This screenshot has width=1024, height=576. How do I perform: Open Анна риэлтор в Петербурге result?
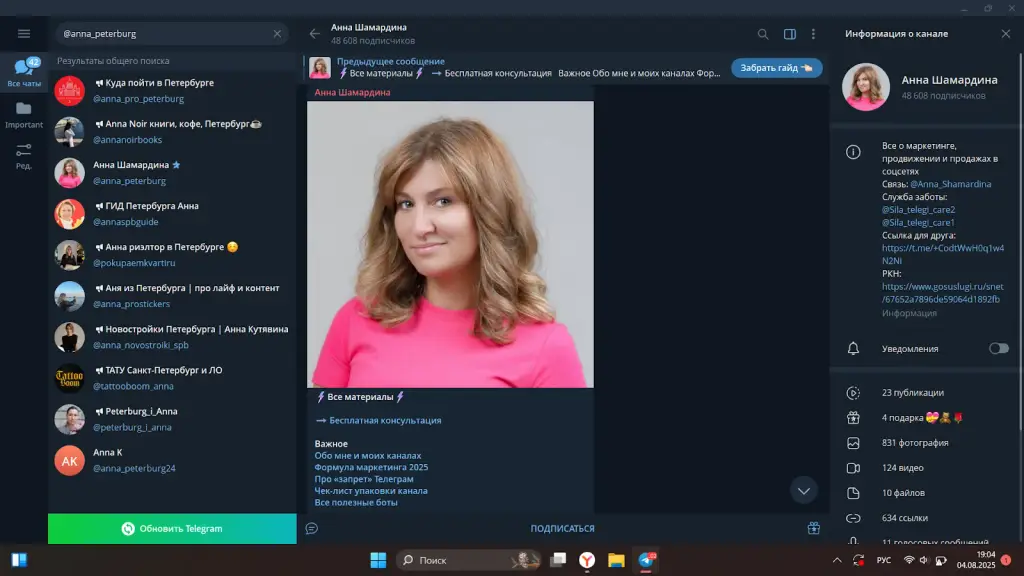click(172, 255)
